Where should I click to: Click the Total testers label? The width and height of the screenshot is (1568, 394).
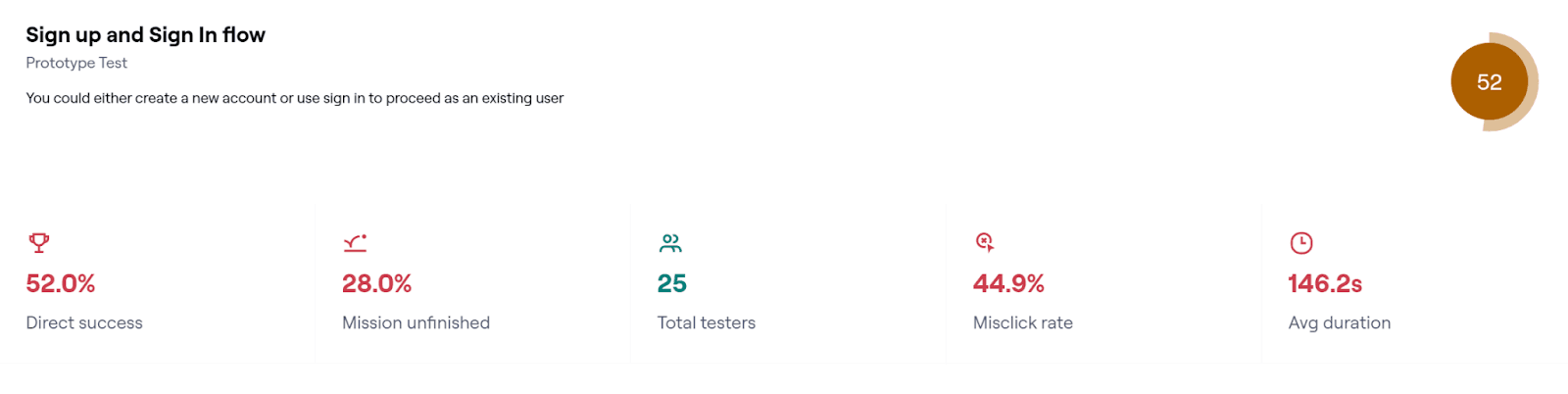[707, 322]
